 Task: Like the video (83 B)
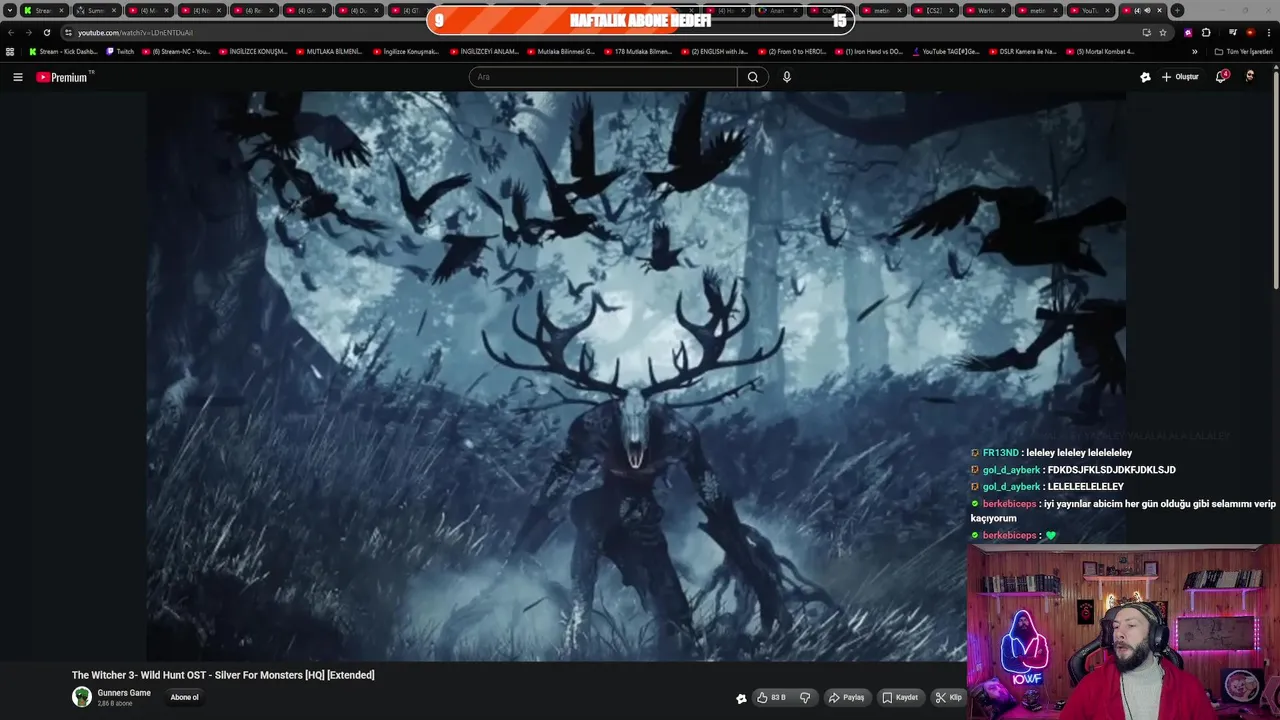point(771,698)
